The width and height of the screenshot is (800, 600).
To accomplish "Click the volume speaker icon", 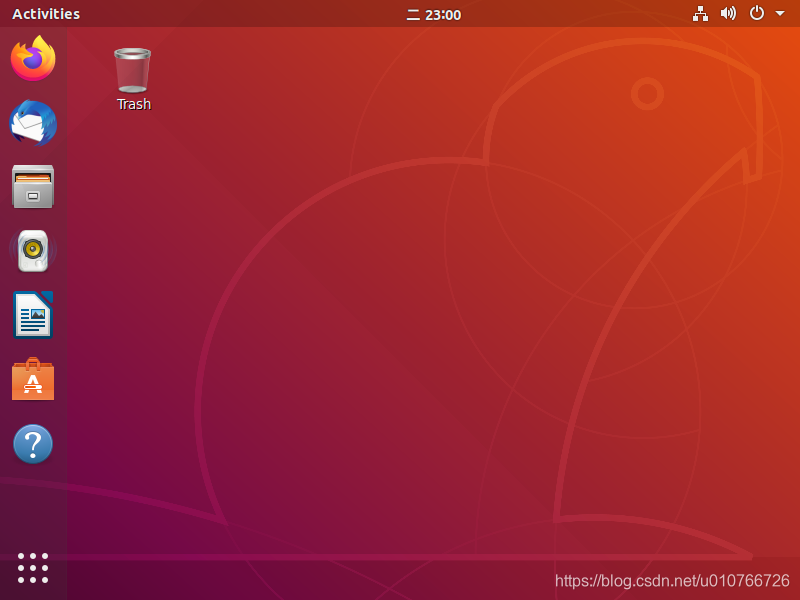I will click(x=728, y=13).
